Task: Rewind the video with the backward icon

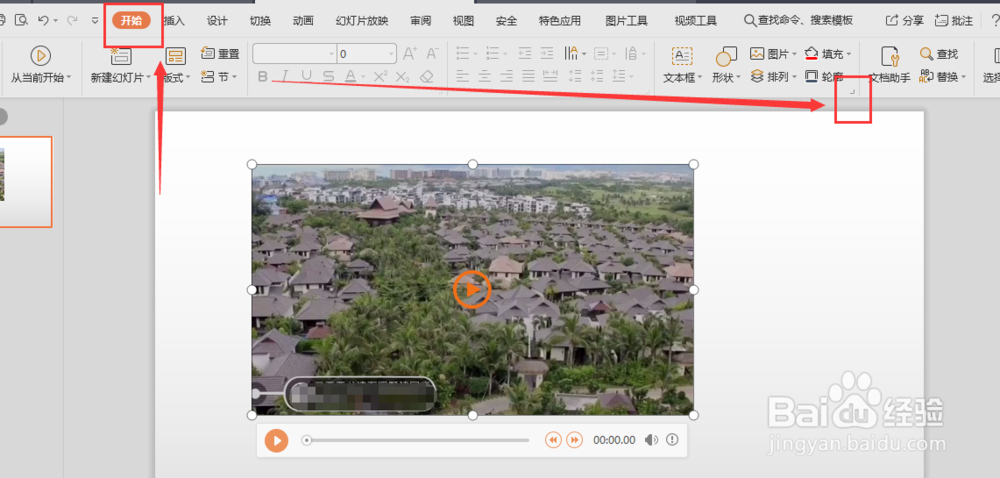Action: (x=553, y=440)
